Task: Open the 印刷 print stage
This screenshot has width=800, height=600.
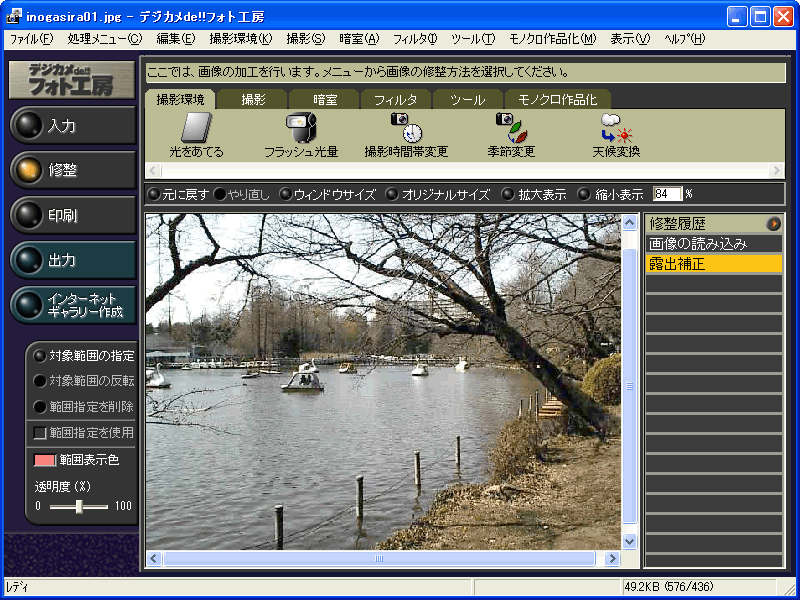Action: (x=73, y=215)
